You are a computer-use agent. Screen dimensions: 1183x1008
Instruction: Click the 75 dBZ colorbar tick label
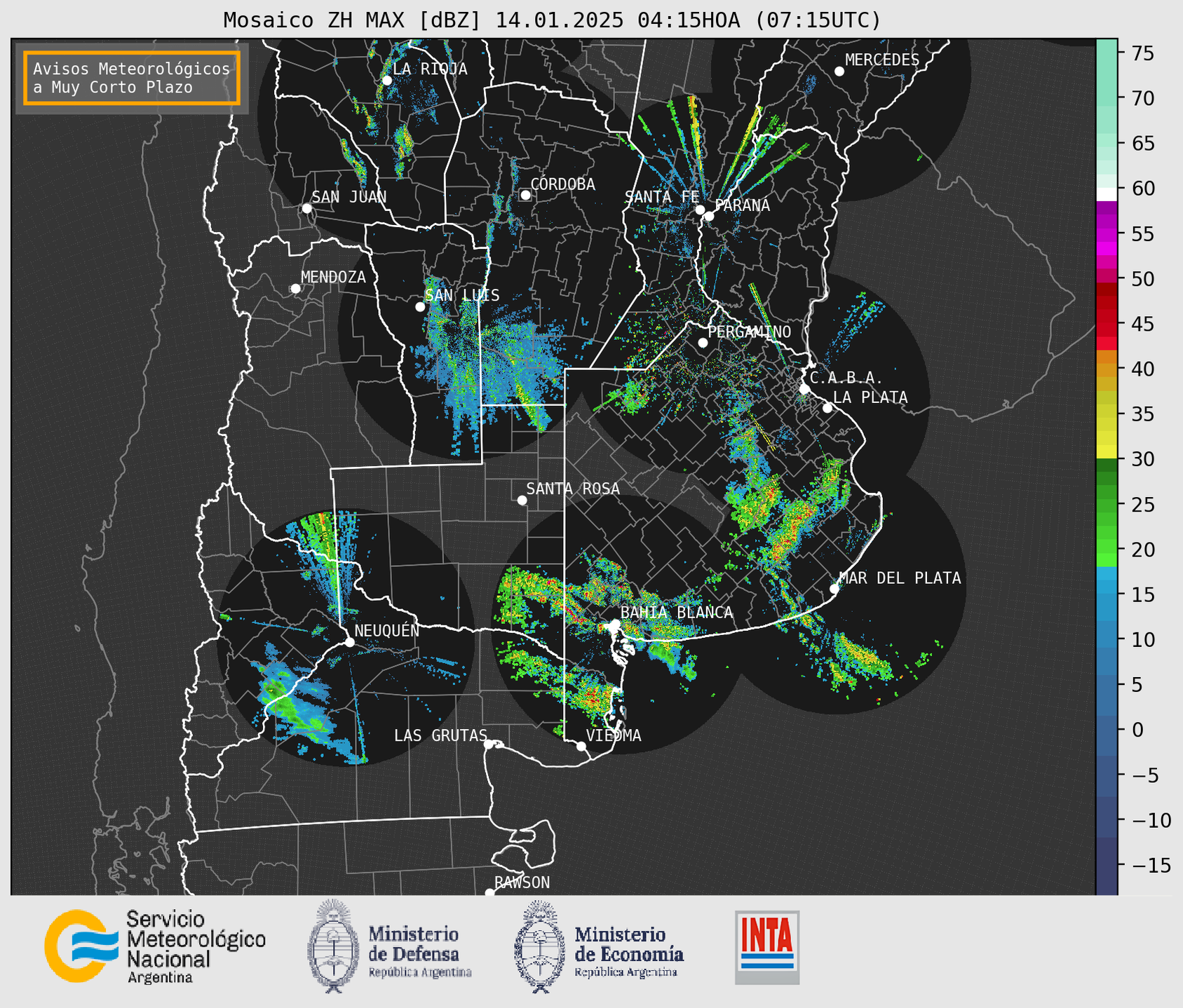[1142, 53]
